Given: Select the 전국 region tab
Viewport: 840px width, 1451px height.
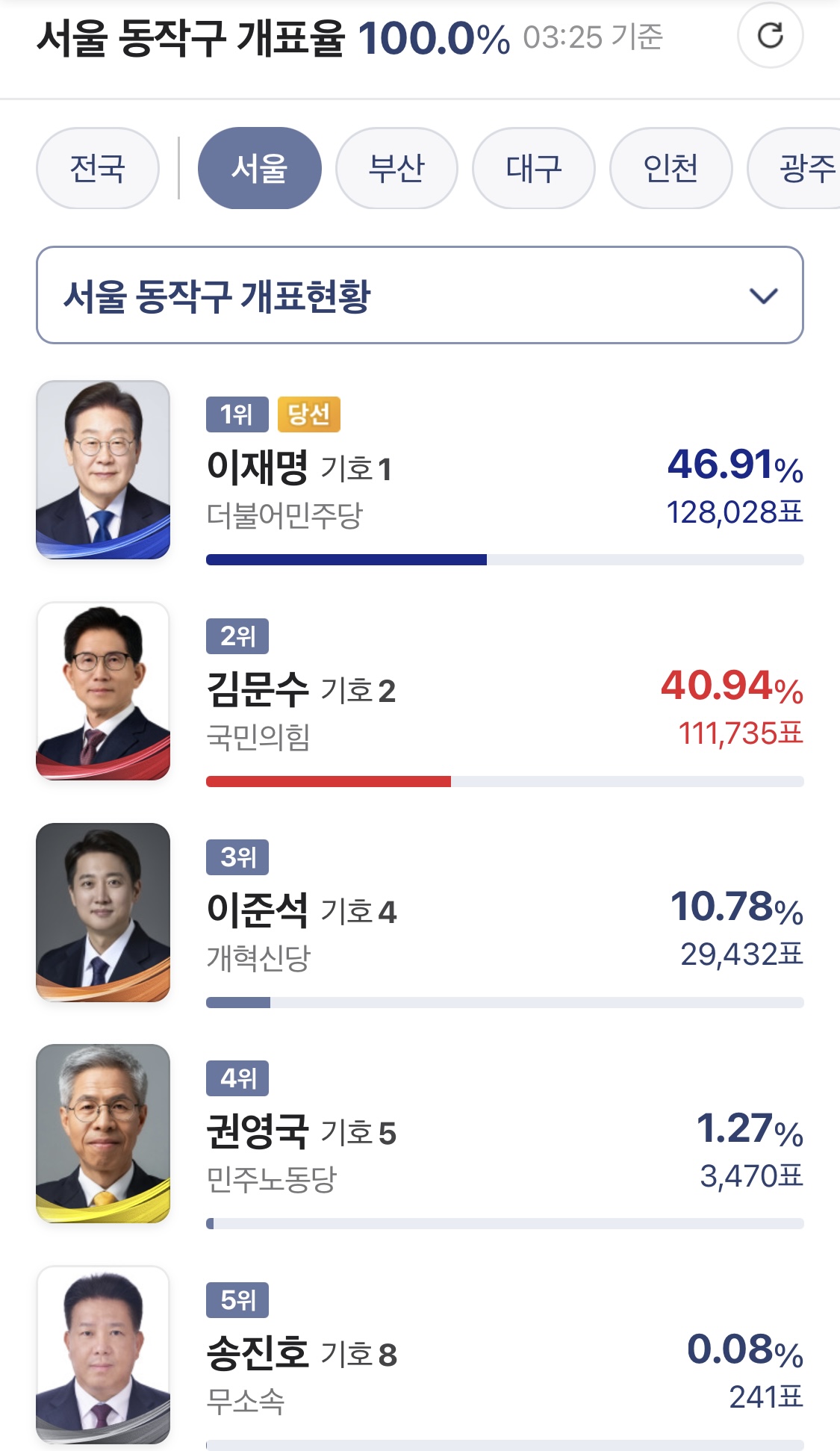Looking at the screenshot, I should coord(98,168).
